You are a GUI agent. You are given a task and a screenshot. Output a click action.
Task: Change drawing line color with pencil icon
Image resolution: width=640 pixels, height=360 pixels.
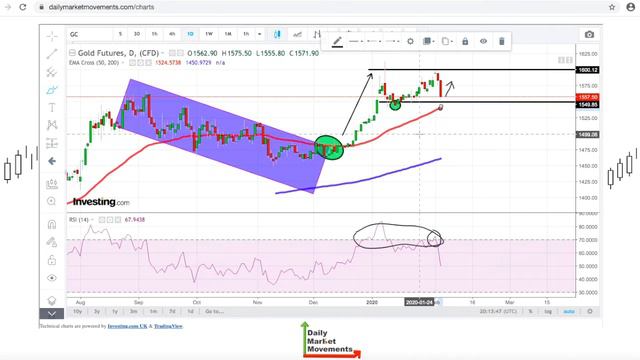tap(337, 41)
